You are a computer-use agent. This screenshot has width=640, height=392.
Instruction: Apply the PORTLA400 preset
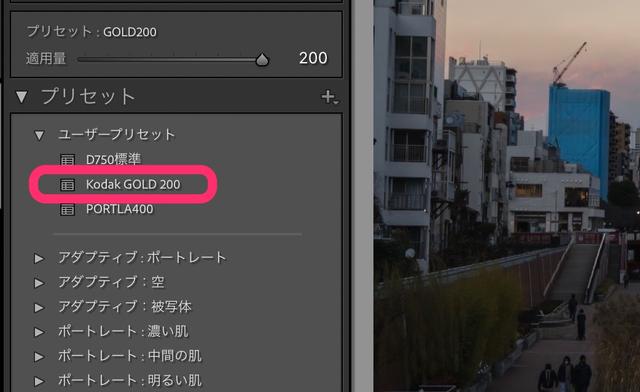coord(120,209)
